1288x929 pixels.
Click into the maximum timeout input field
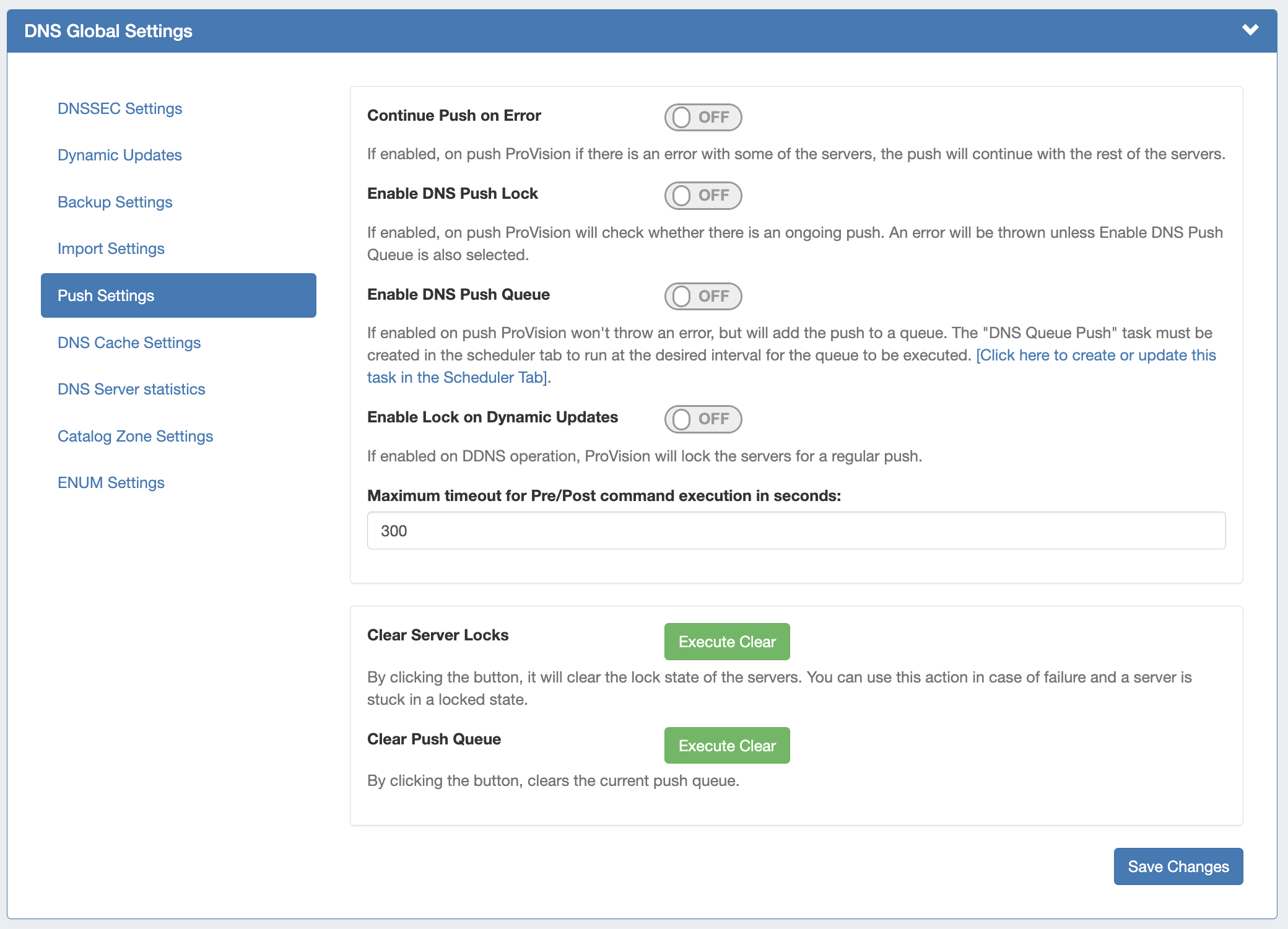pos(796,531)
